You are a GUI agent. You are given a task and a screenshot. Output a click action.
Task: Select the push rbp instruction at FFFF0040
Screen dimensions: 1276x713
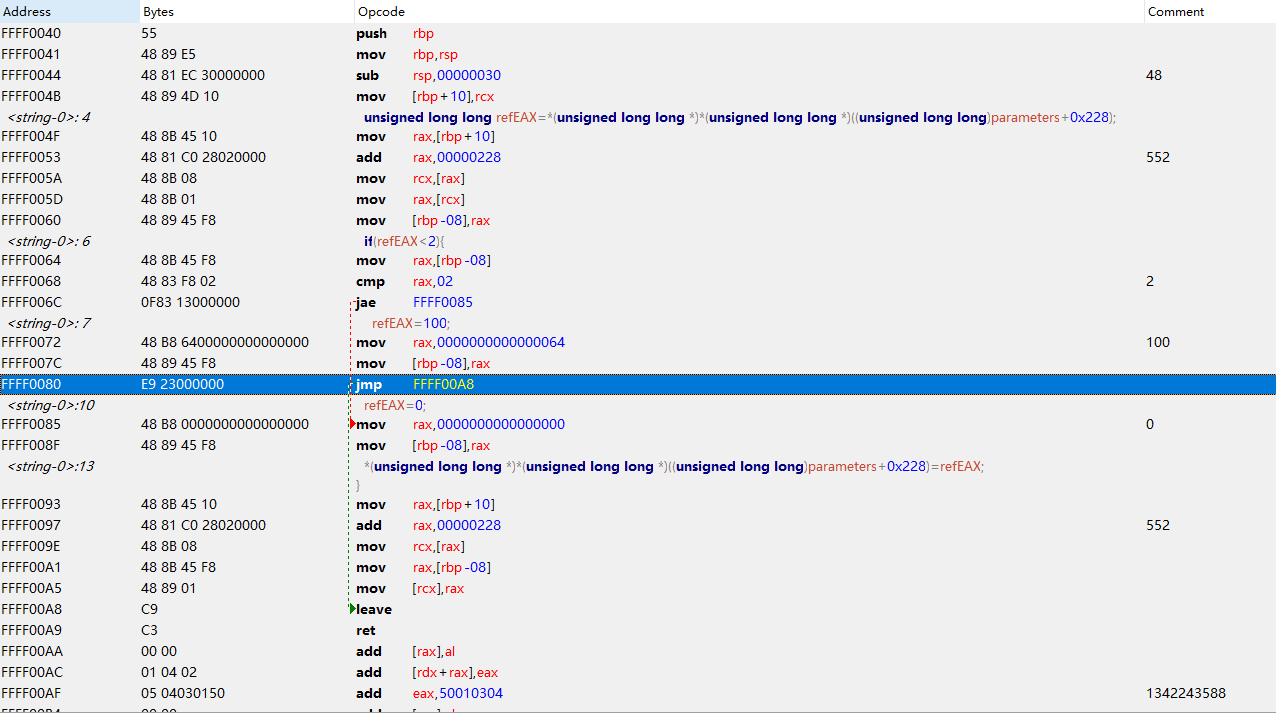point(400,33)
